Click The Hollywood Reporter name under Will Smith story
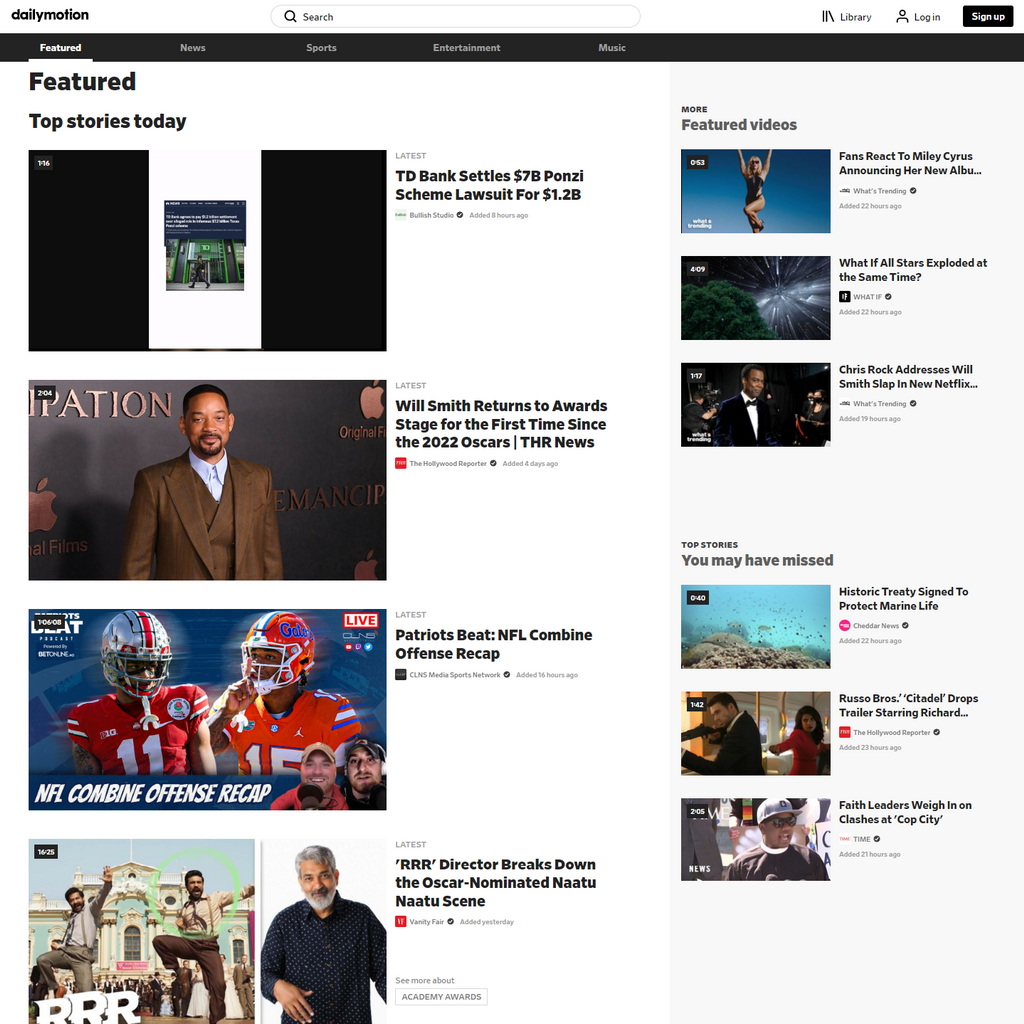 [448, 463]
